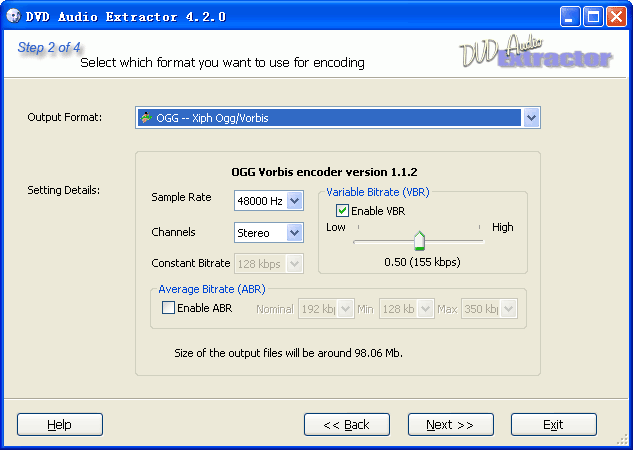Click the Help button
The image size is (633, 450).
(x=60, y=424)
